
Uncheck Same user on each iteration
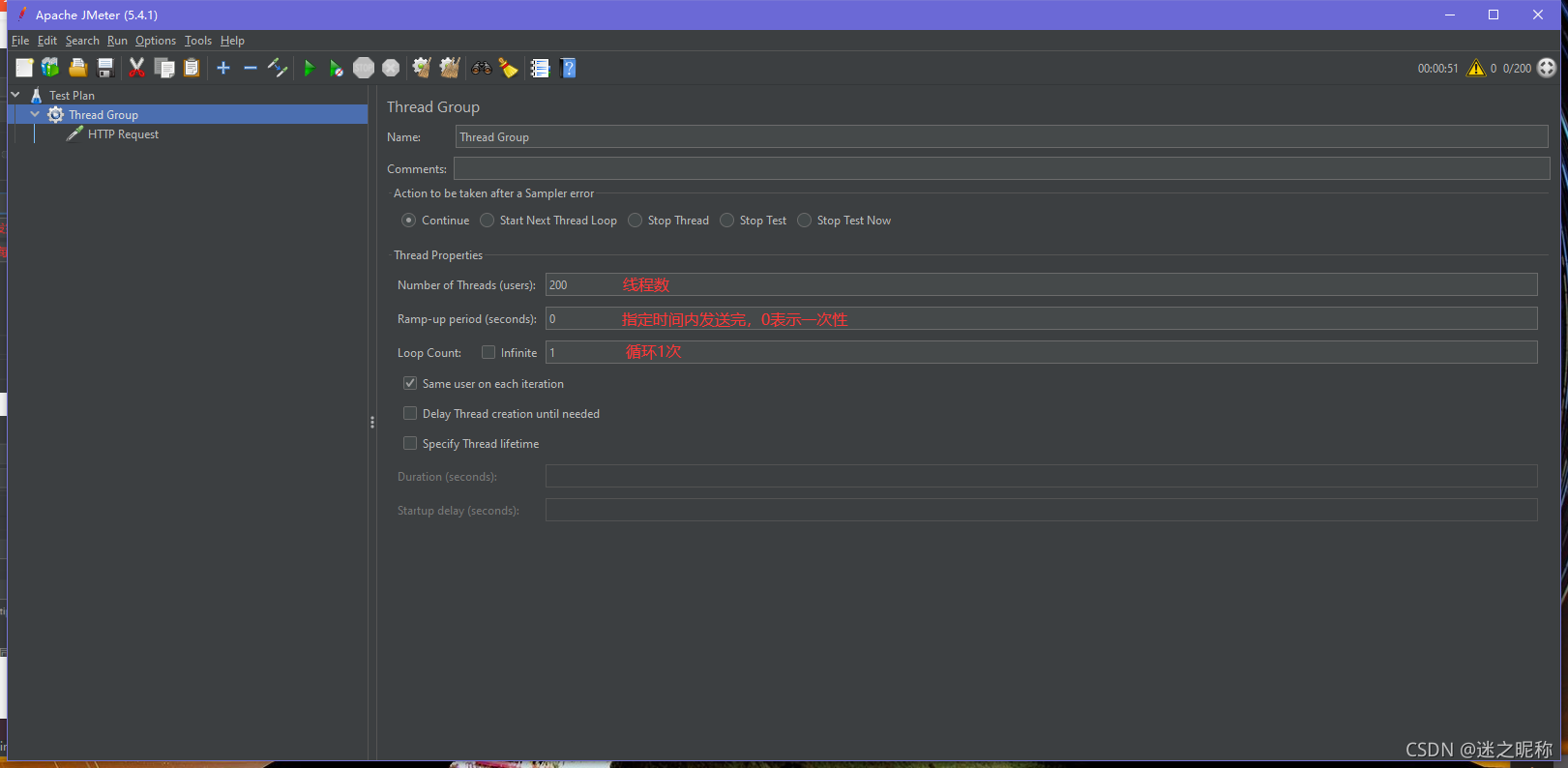(410, 384)
